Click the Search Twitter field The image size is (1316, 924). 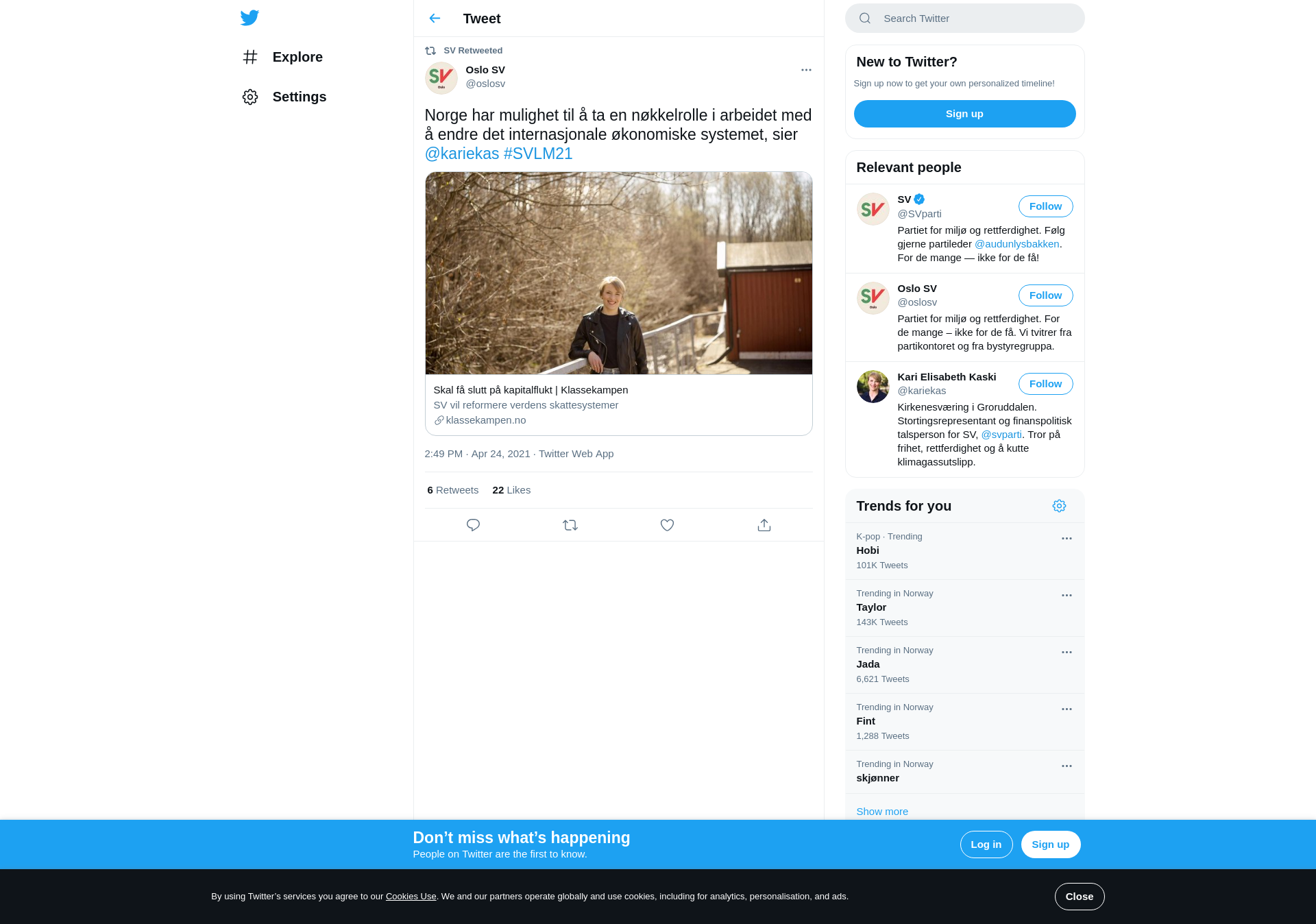pos(964,19)
